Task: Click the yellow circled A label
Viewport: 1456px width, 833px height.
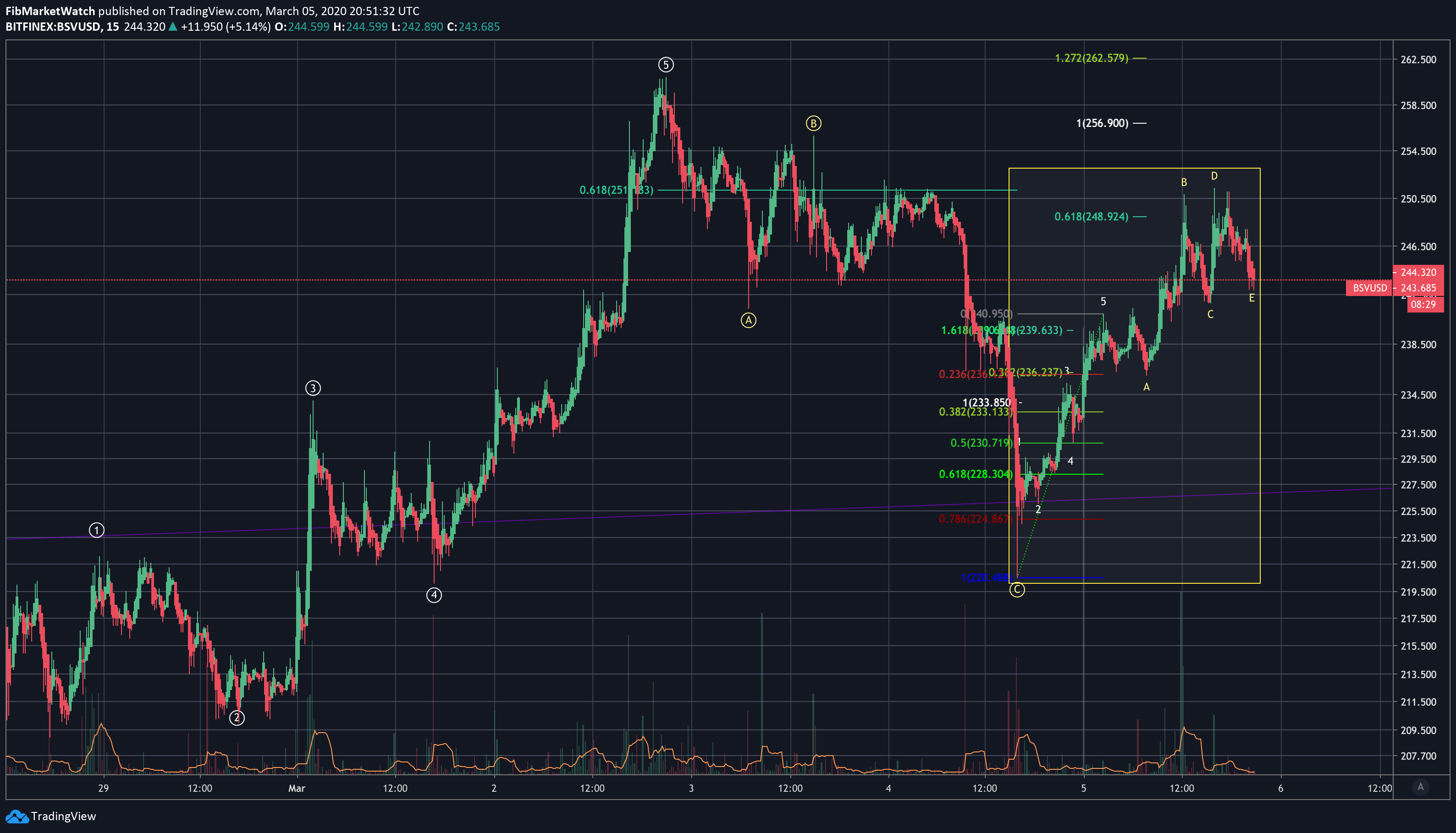Action: tap(749, 320)
